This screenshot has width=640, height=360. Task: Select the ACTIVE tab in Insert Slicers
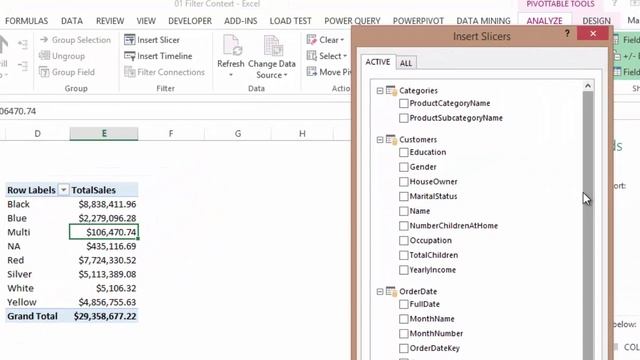(x=378, y=62)
